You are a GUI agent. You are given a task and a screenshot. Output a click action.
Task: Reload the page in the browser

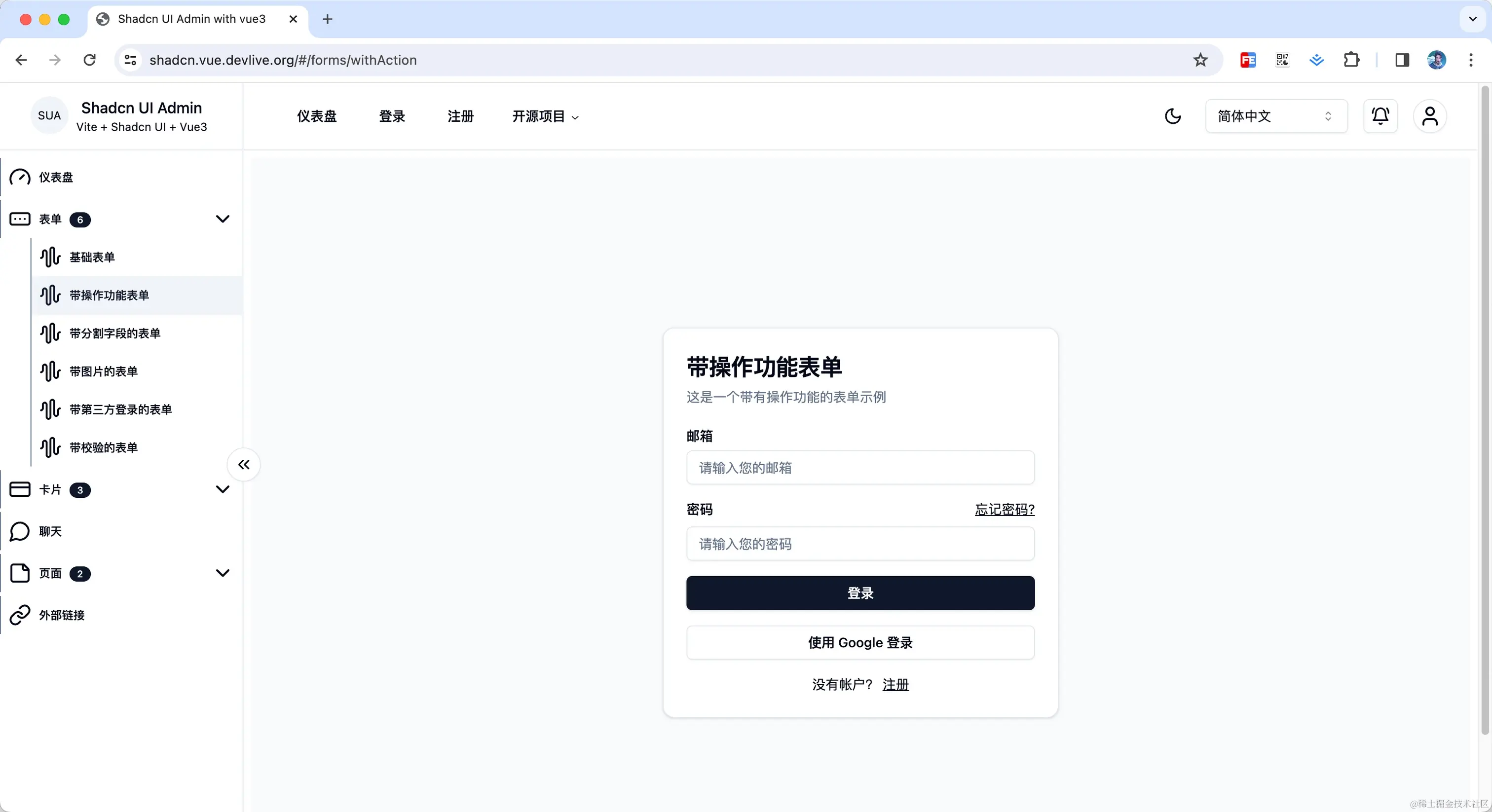tap(89, 60)
